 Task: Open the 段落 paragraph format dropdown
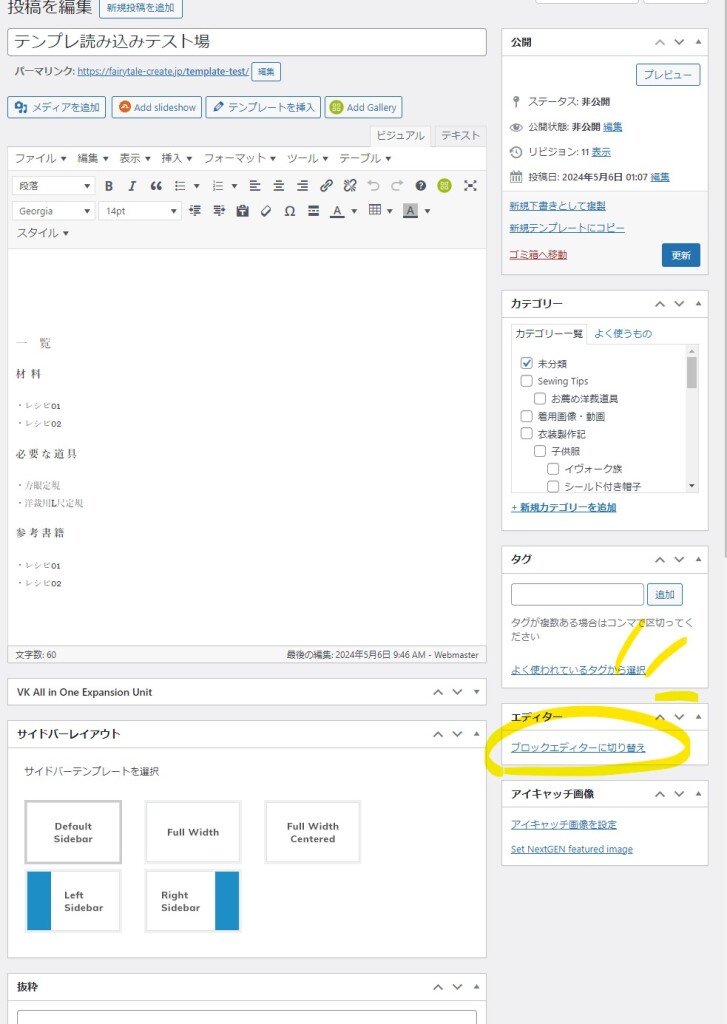[54, 186]
